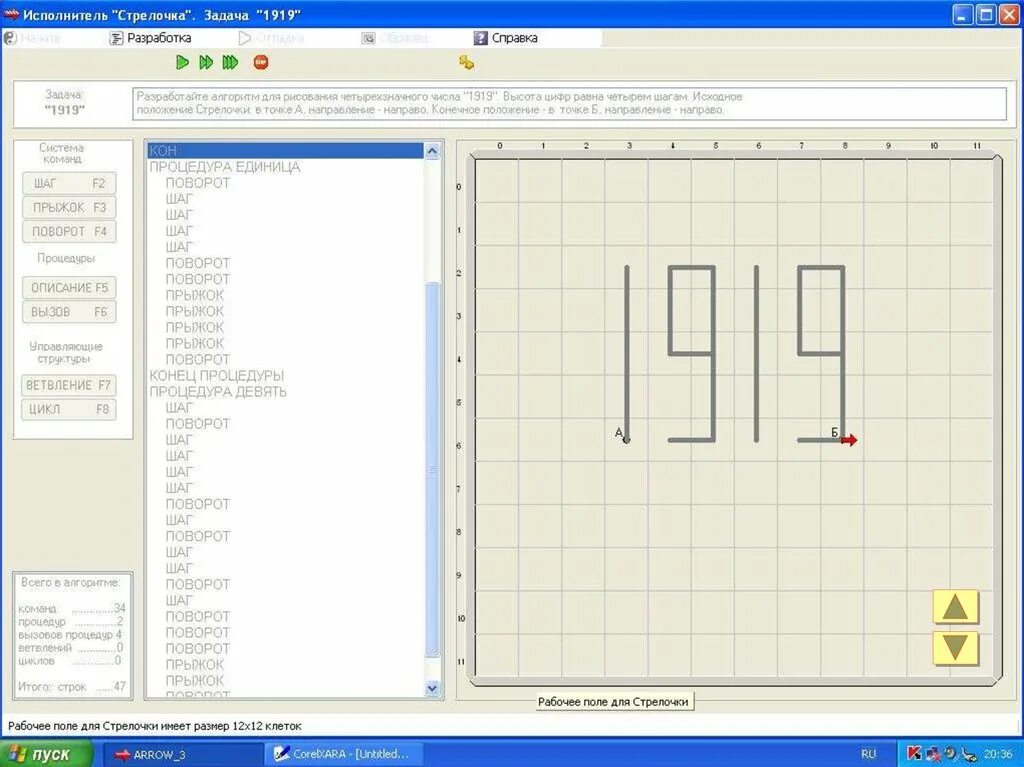Click the ПРЫЖОК F3 command button
This screenshot has width=1024, height=767.
pyautogui.click(x=69, y=208)
